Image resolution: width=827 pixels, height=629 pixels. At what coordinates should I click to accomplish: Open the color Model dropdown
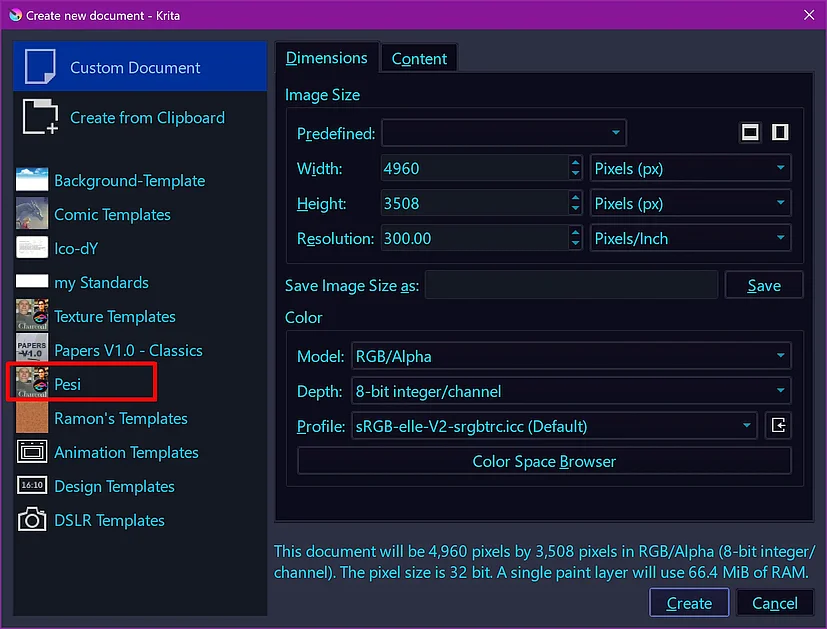pos(571,356)
